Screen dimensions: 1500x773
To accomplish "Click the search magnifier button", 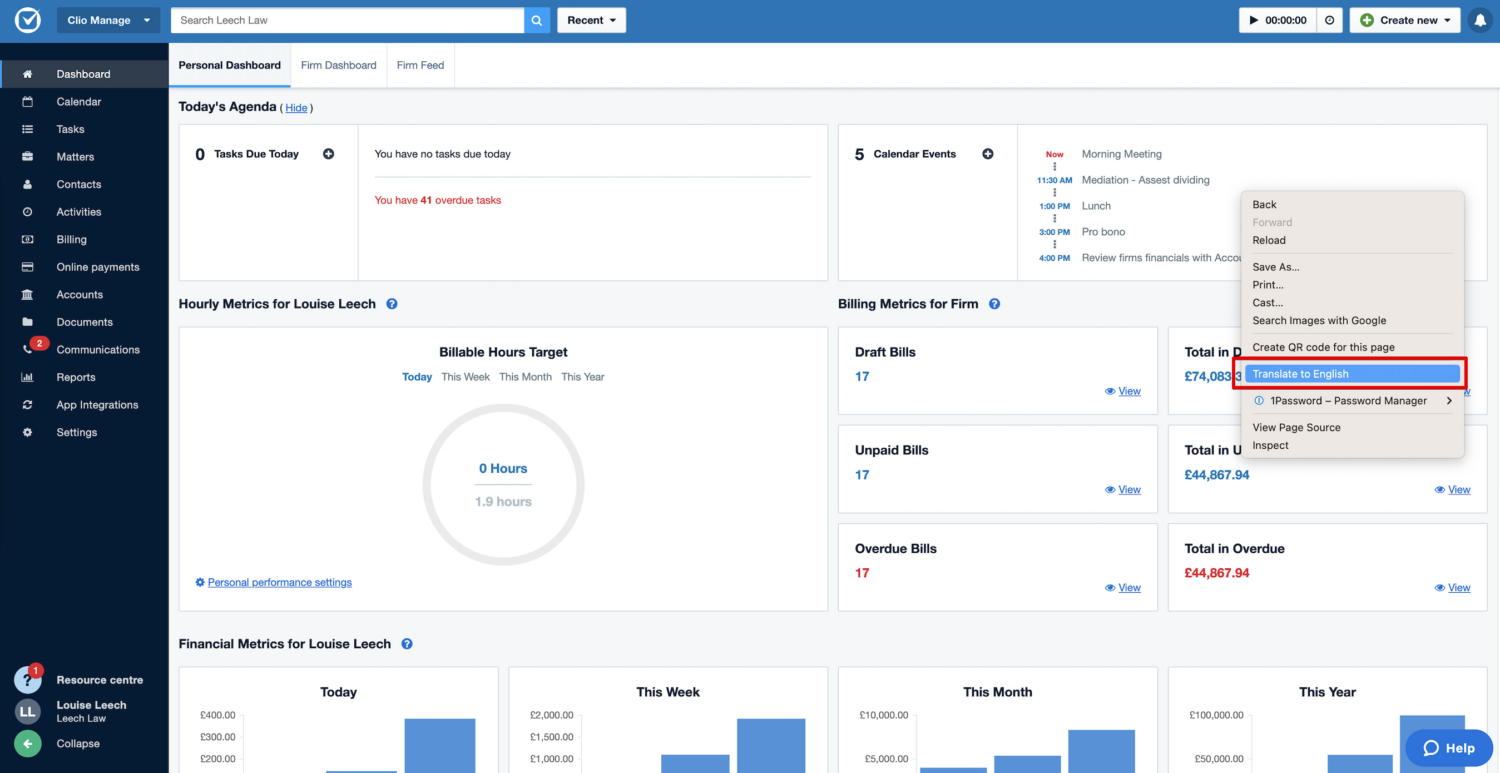I will pyautogui.click(x=537, y=20).
